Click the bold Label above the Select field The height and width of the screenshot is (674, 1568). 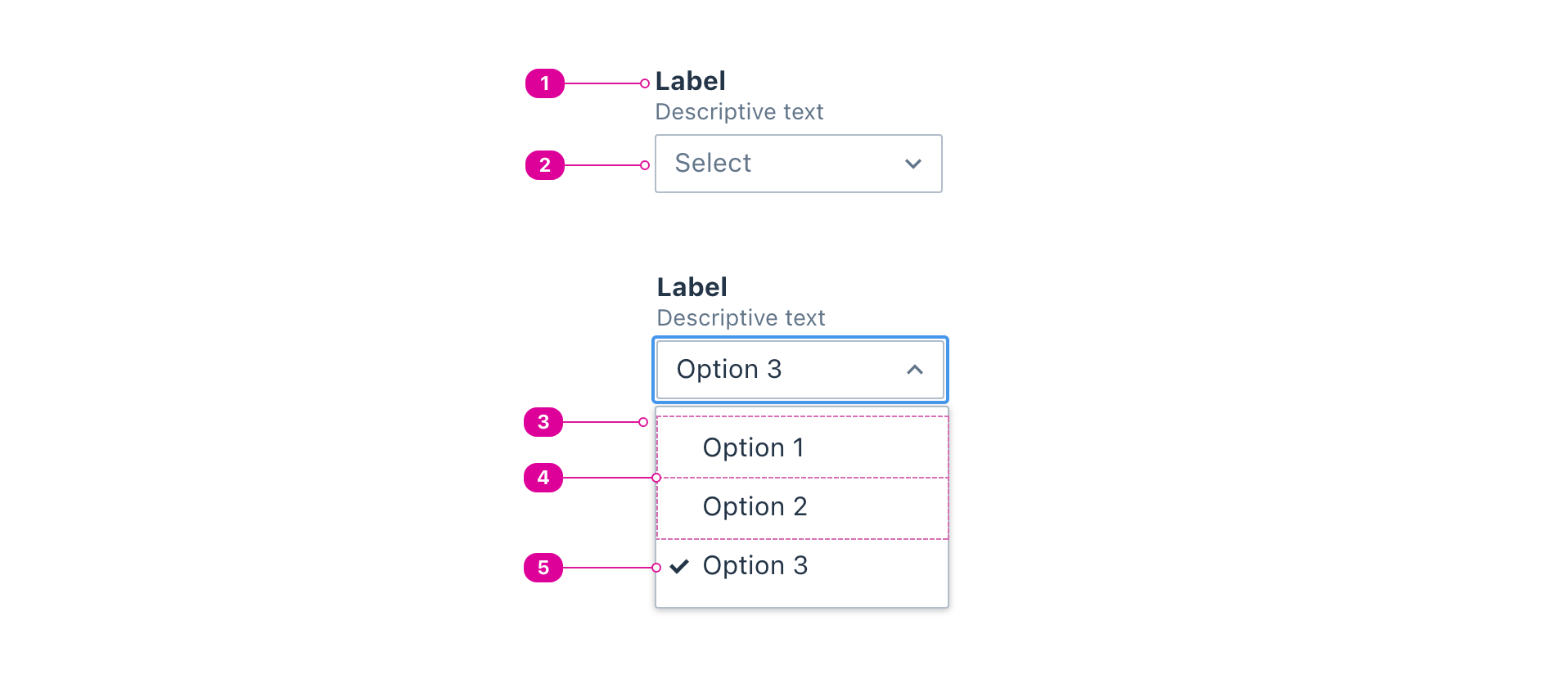tap(691, 81)
